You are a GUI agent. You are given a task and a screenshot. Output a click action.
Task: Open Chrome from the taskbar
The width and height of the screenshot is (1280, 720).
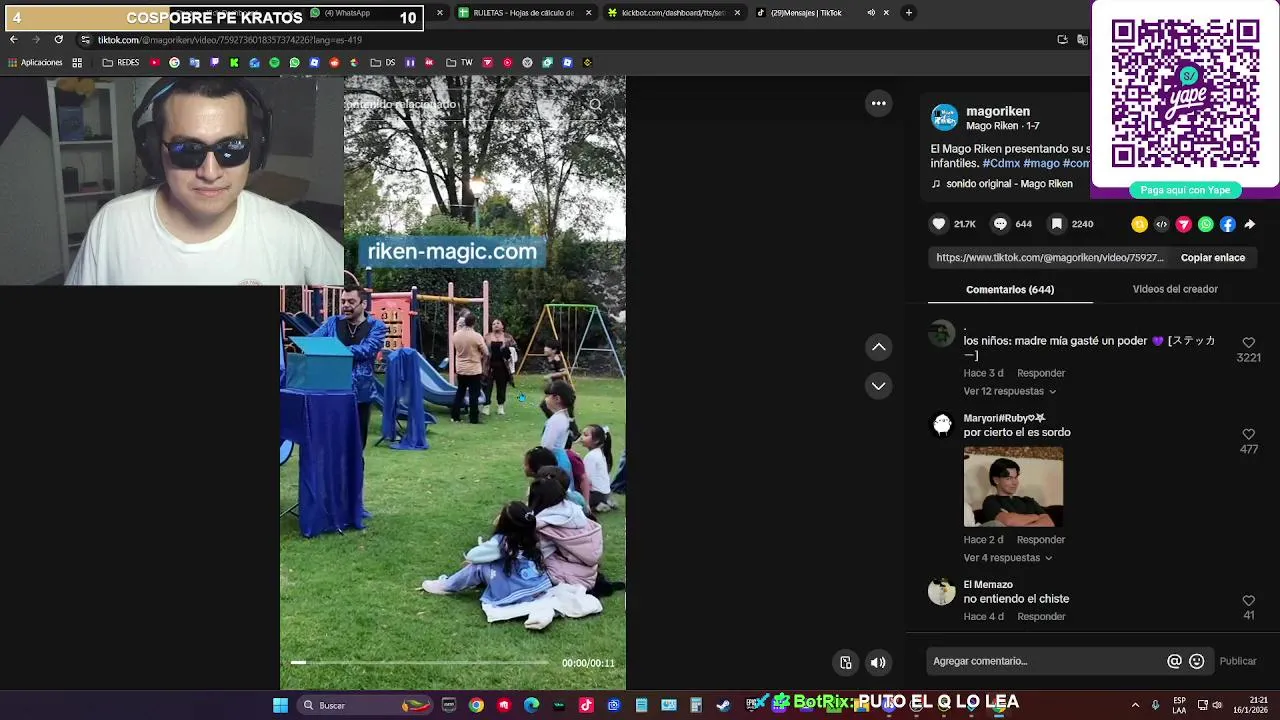tap(476, 705)
